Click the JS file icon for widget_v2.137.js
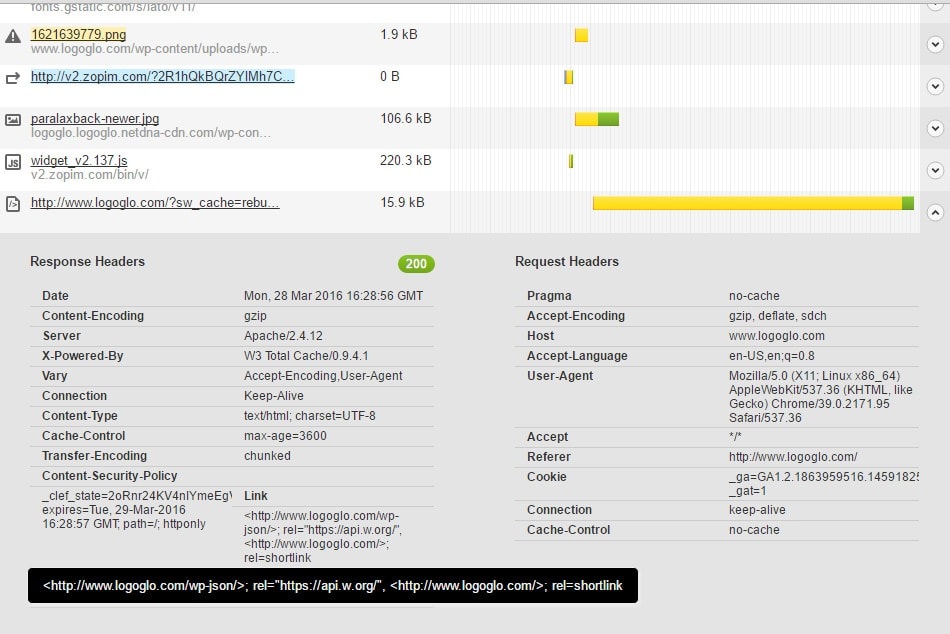The image size is (950, 634). pyautogui.click(x=13, y=162)
